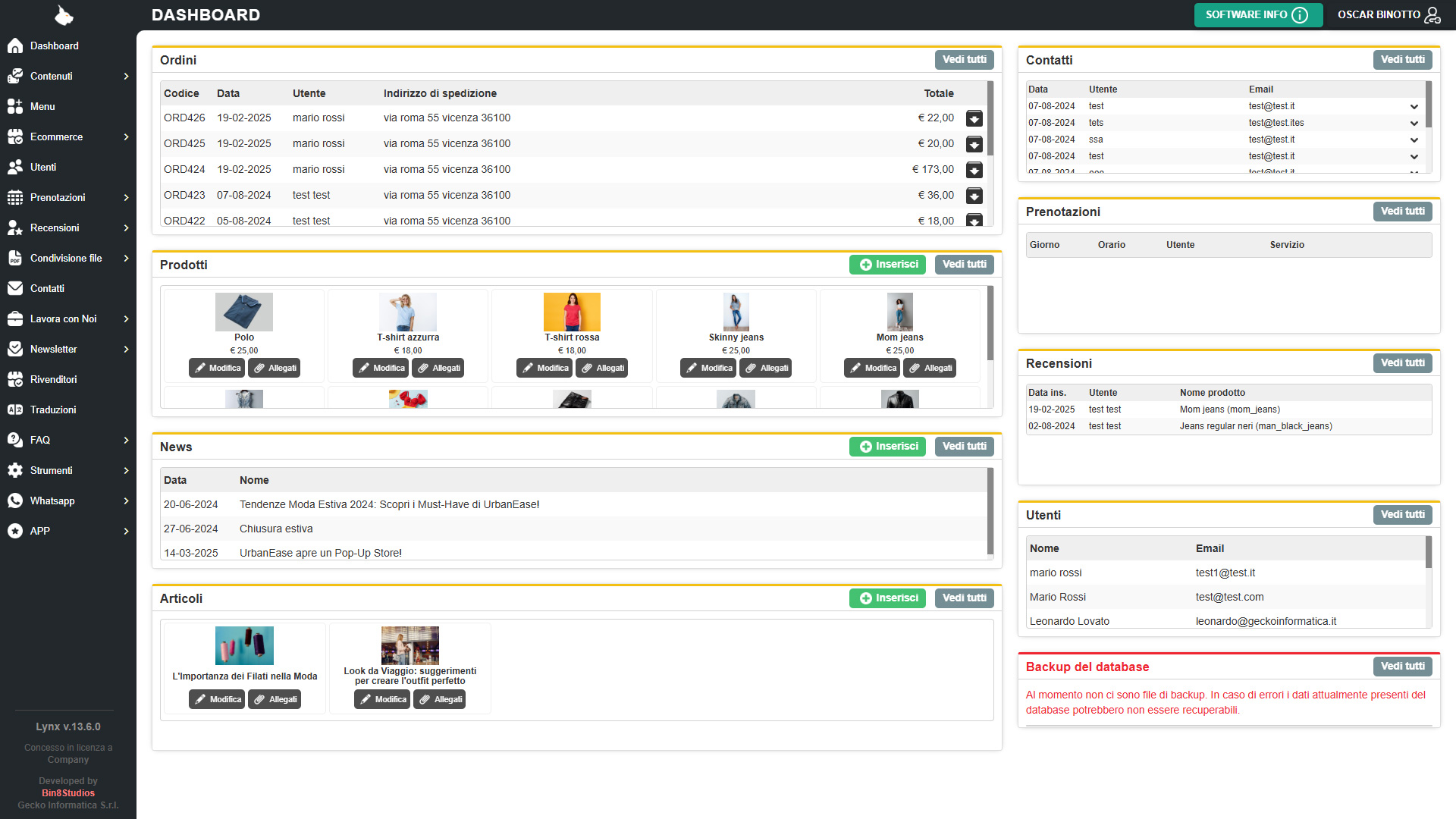Click the SOFTWARE INFO button
This screenshot has width=1456, height=819.
pyautogui.click(x=1257, y=15)
